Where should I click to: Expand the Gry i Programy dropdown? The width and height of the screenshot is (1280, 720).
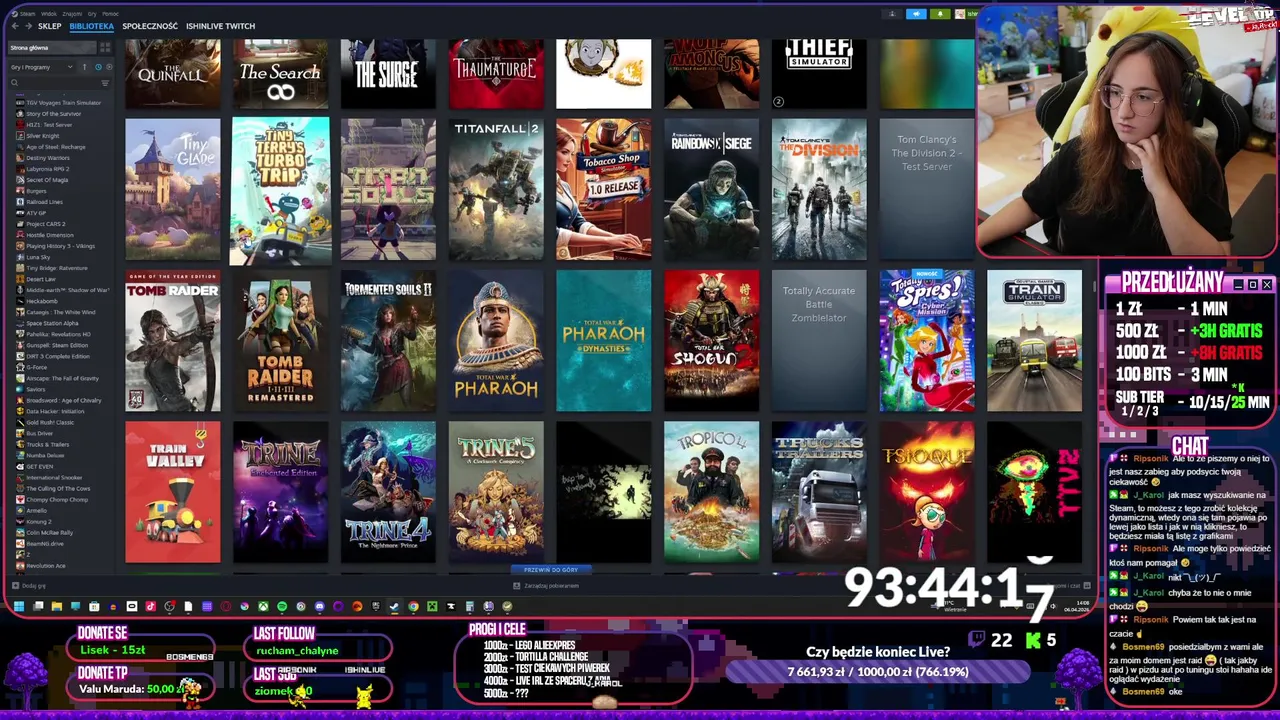tap(42, 67)
